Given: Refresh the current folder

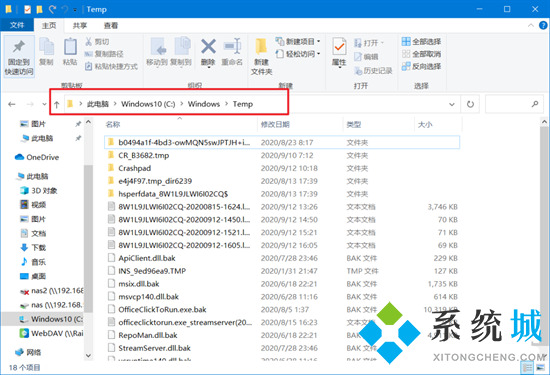Looking at the screenshot, I should click(470, 104).
